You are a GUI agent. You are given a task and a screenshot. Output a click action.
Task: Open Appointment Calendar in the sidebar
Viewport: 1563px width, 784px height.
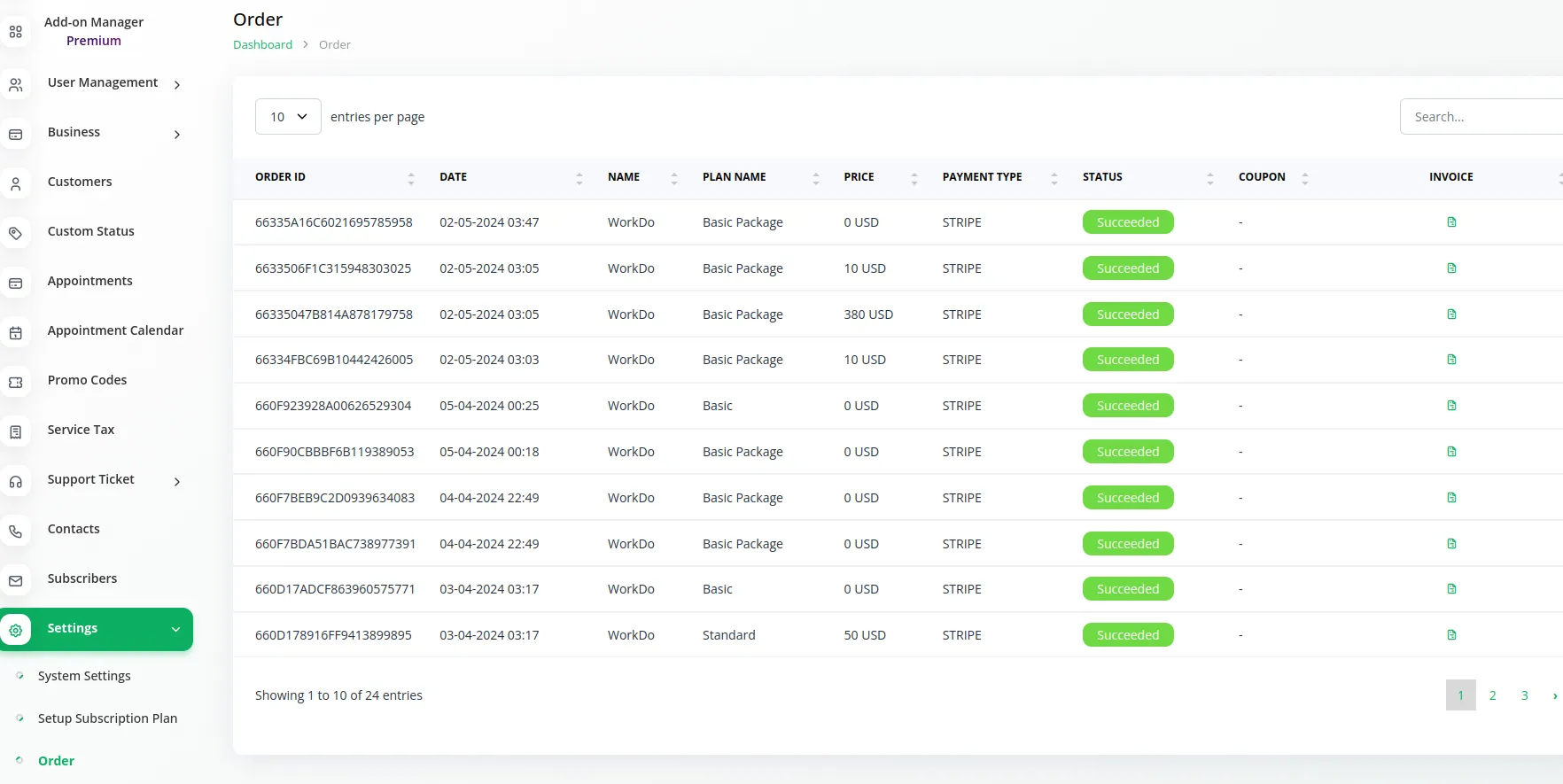115,330
